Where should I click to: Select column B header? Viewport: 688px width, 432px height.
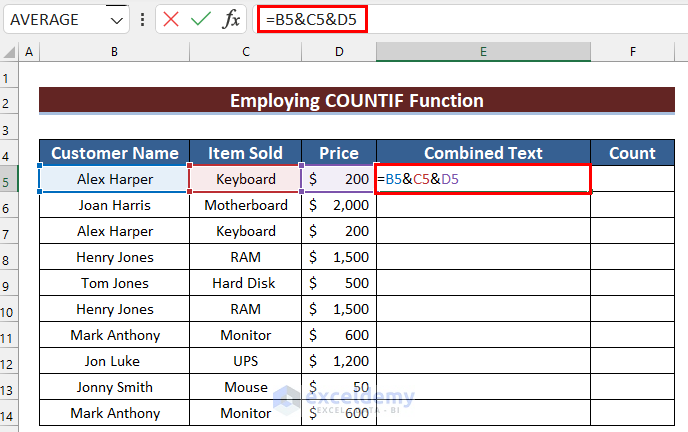point(114,52)
